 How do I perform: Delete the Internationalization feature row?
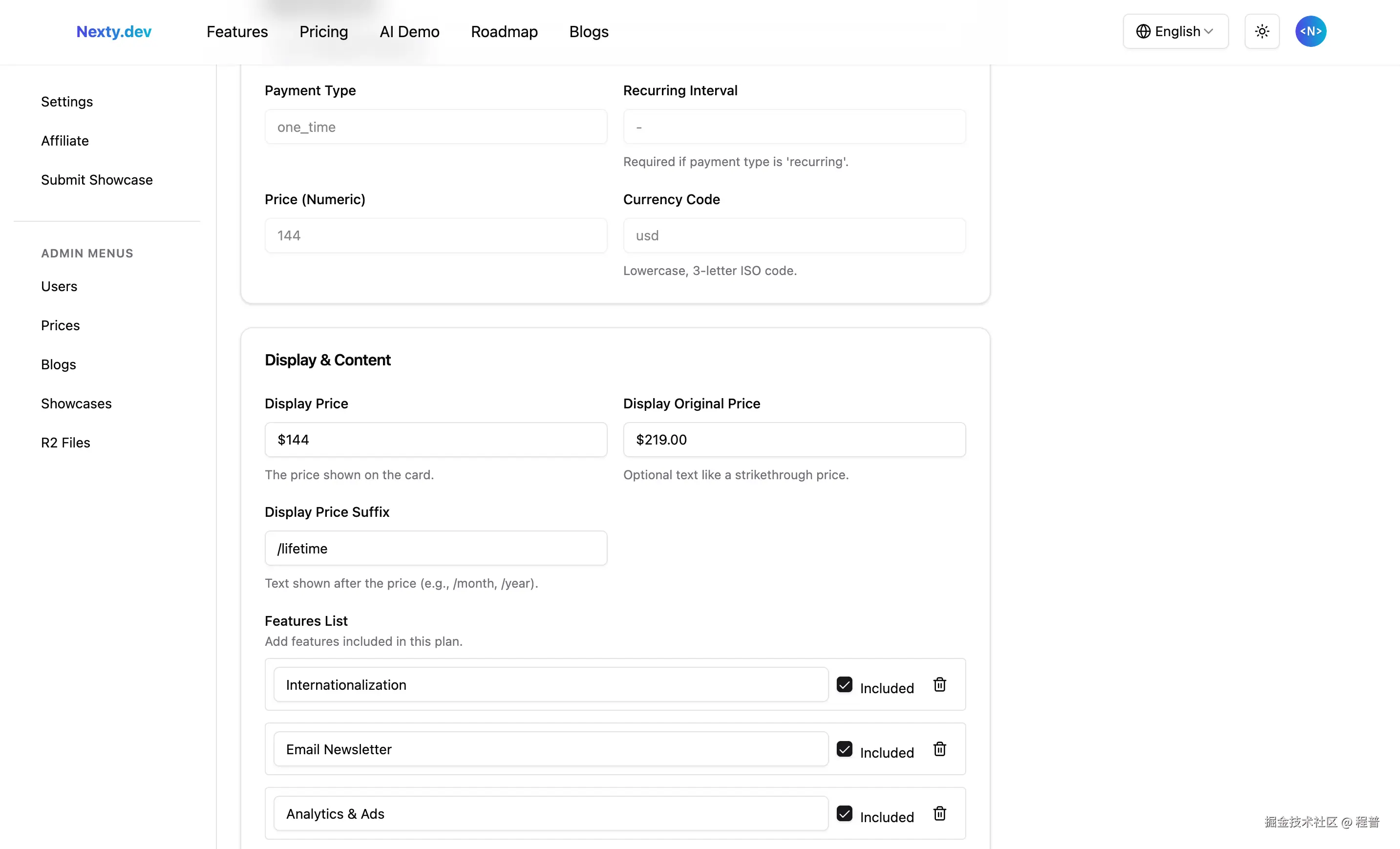click(939, 684)
